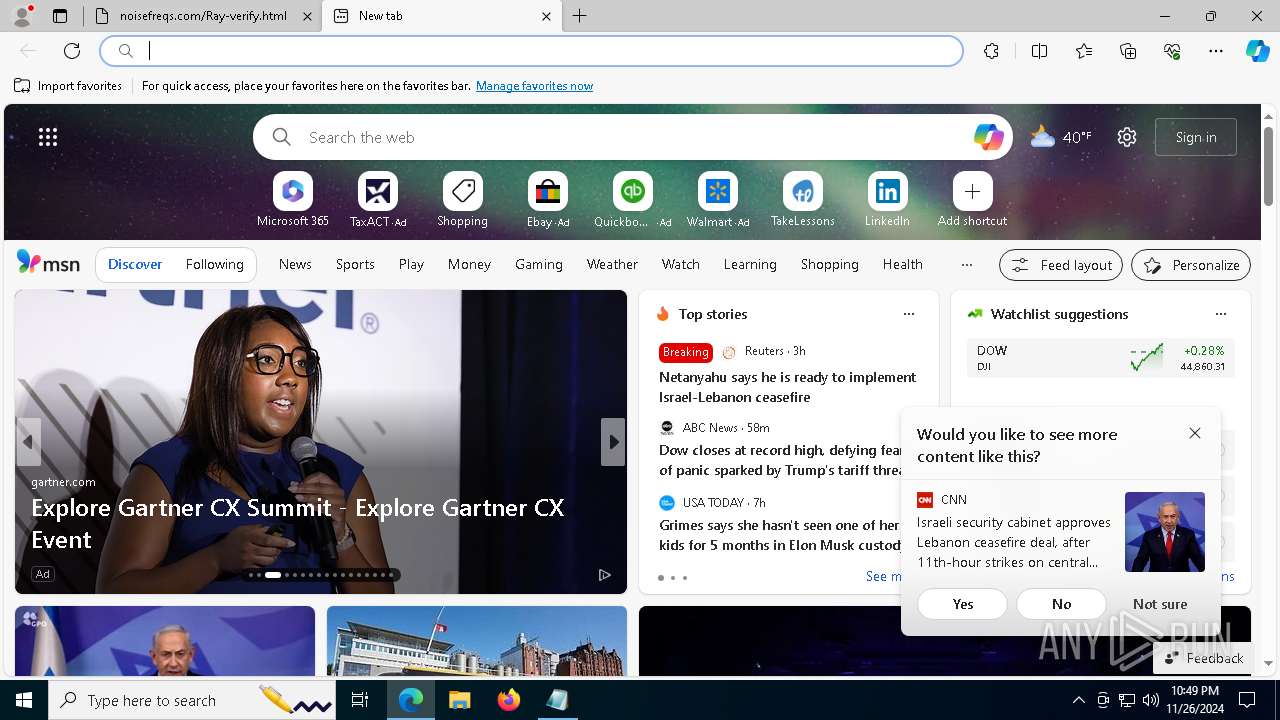Click the browser address bar
1280x720 pixels.
532,51
